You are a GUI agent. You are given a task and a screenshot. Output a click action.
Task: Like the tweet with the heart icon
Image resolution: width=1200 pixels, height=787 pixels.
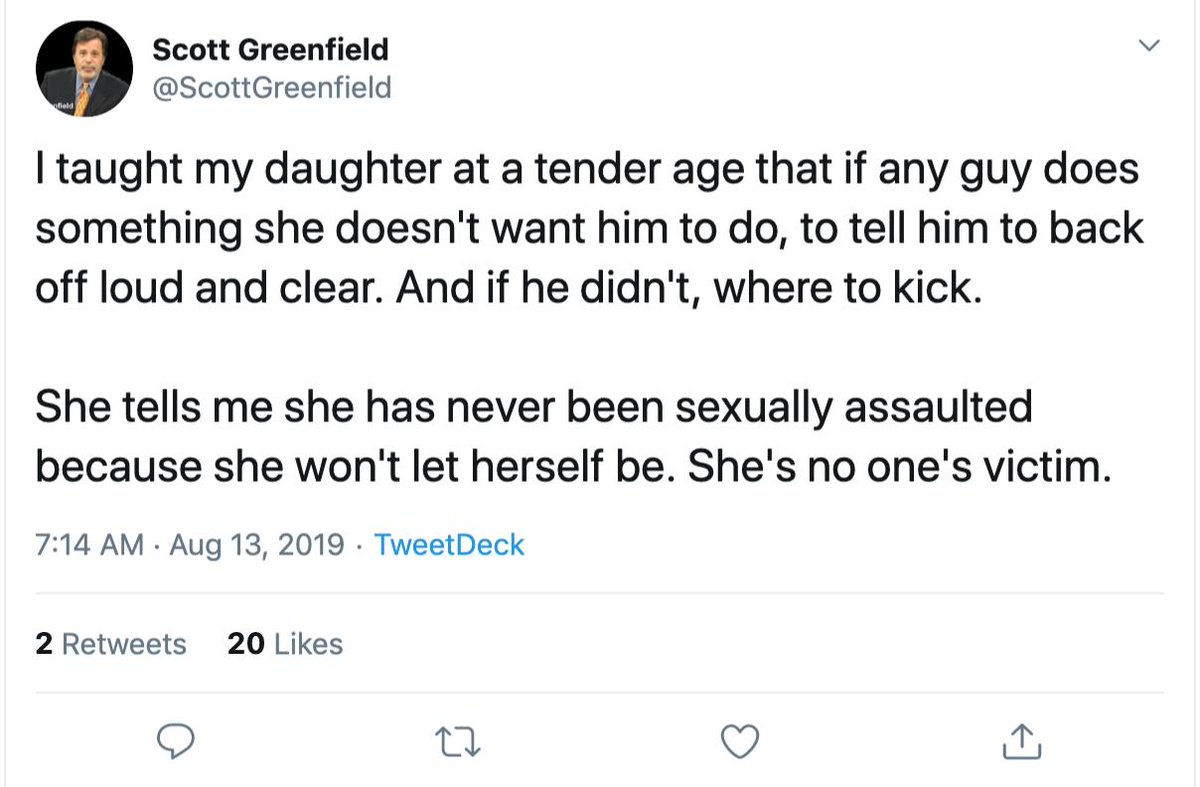(x=740, y=741)
